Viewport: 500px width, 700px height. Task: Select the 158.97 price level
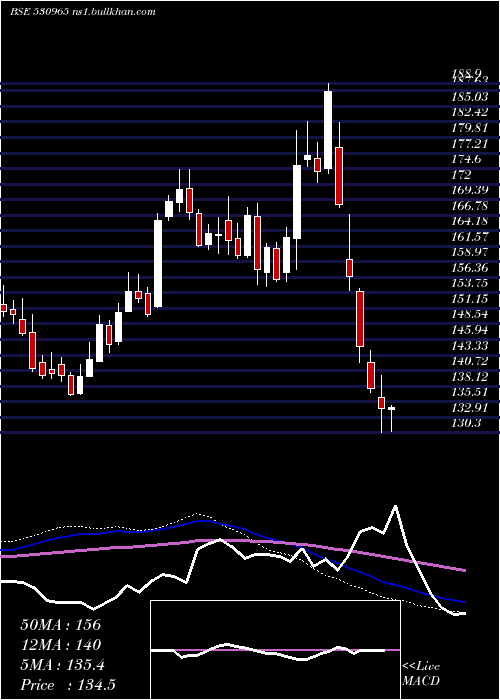click(x=469, y=252)
